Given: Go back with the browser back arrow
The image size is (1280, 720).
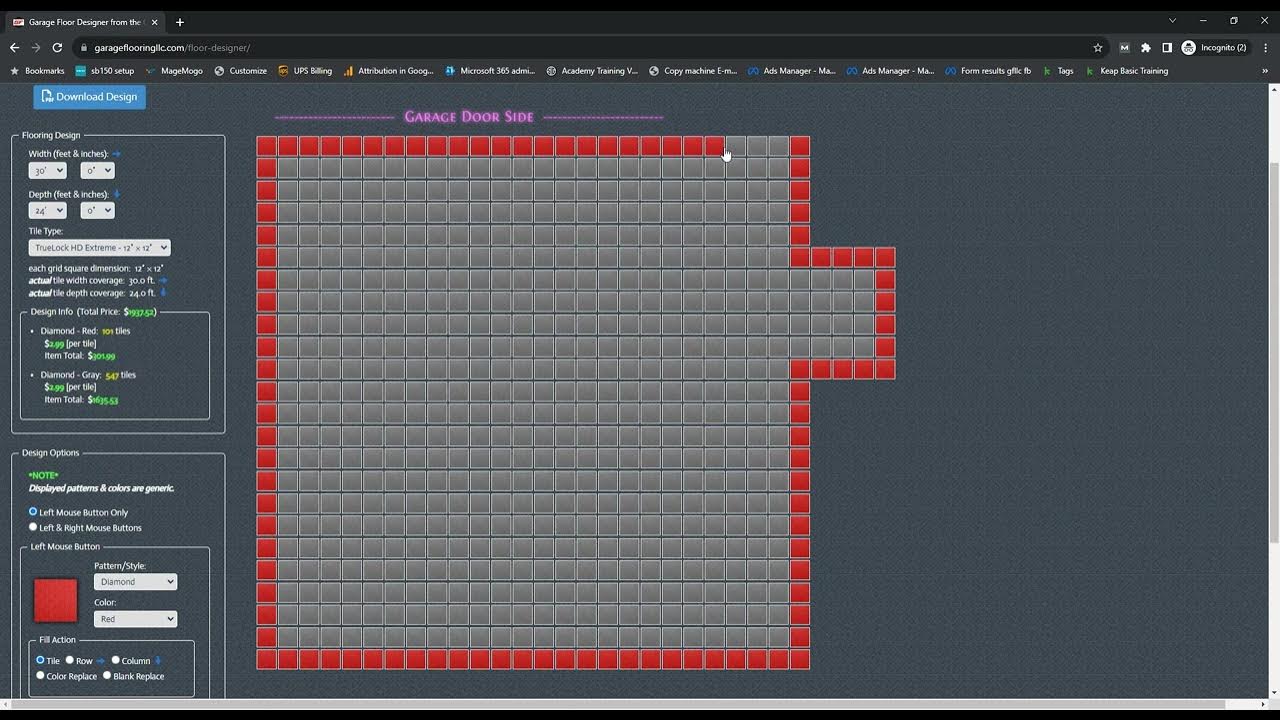Looking at the screenshot, I should click(x=14, y=47).
